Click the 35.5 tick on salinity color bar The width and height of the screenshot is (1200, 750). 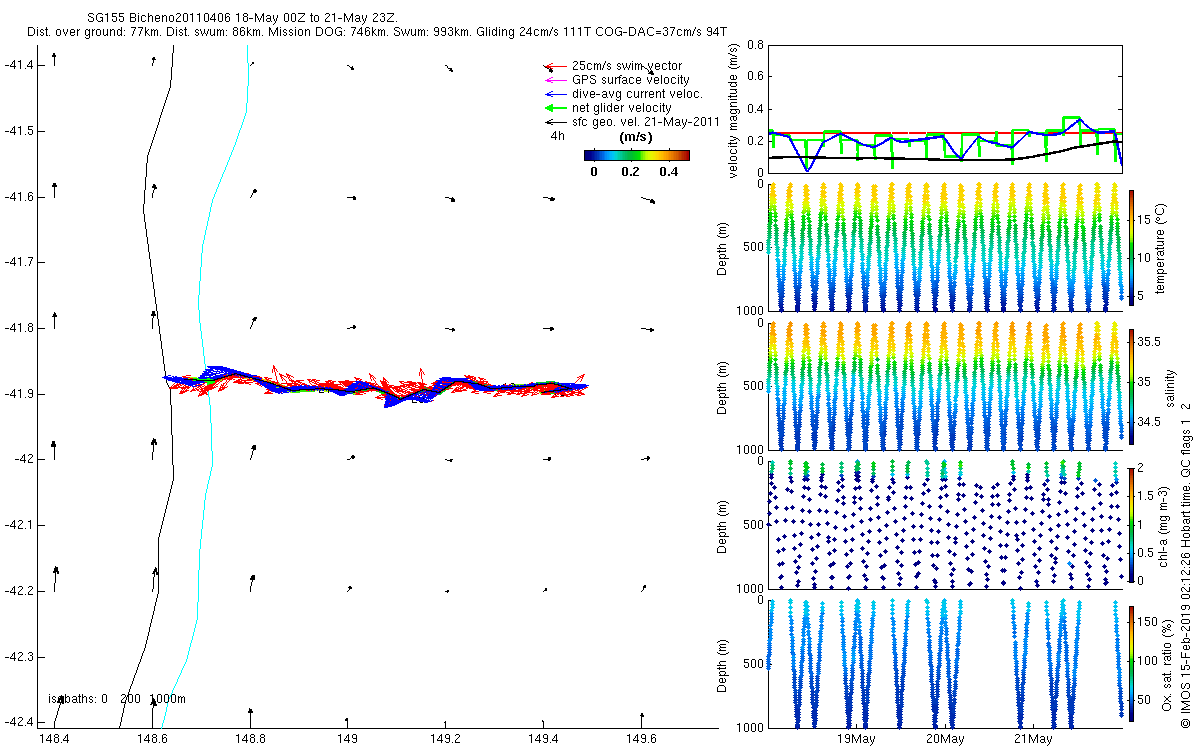click(x=1148, y=342)
